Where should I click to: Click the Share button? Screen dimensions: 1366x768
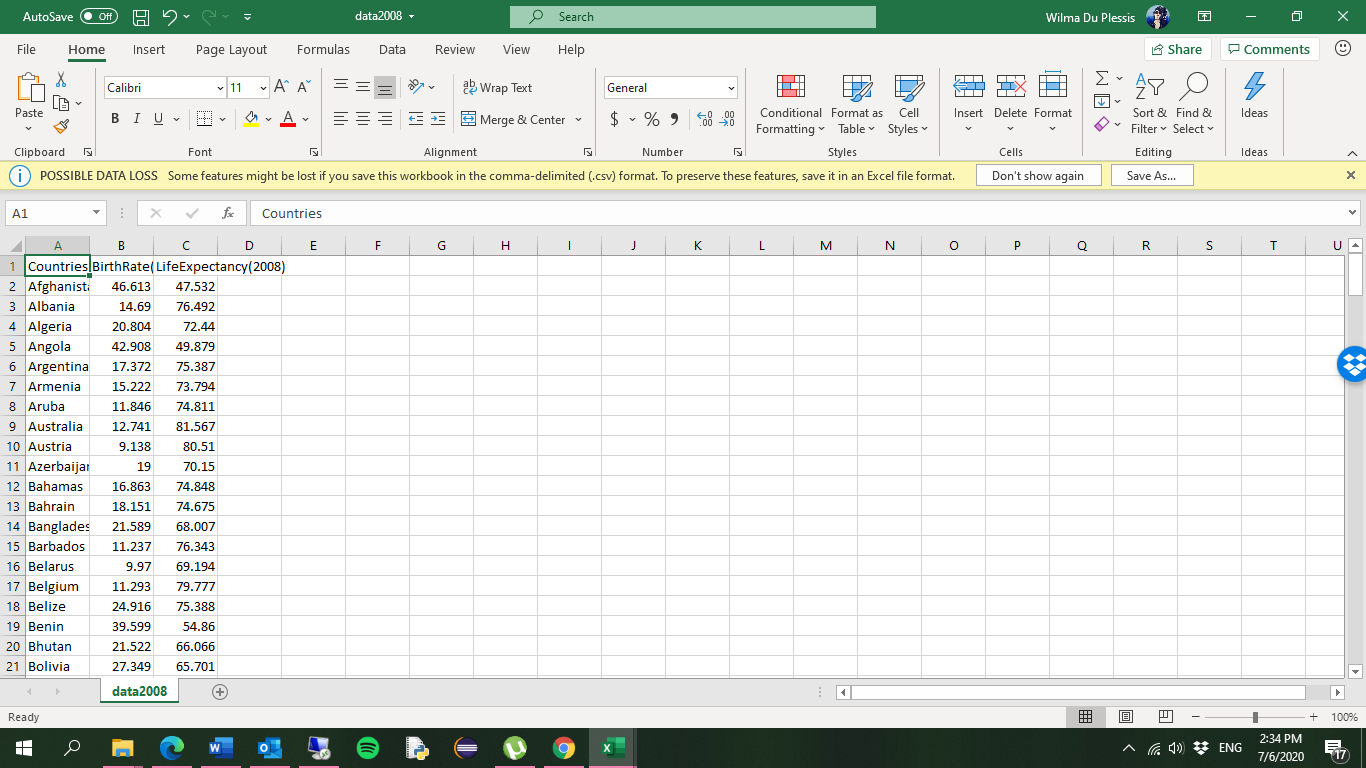[x=1177, y=49]
